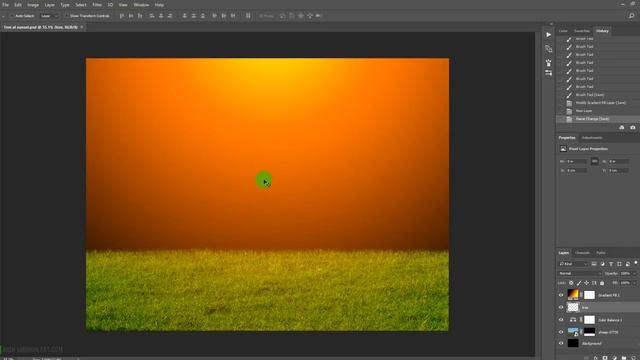Click create new snapshot camera icon
Viewport: 640px width, 360px height.
coord(633,127)
